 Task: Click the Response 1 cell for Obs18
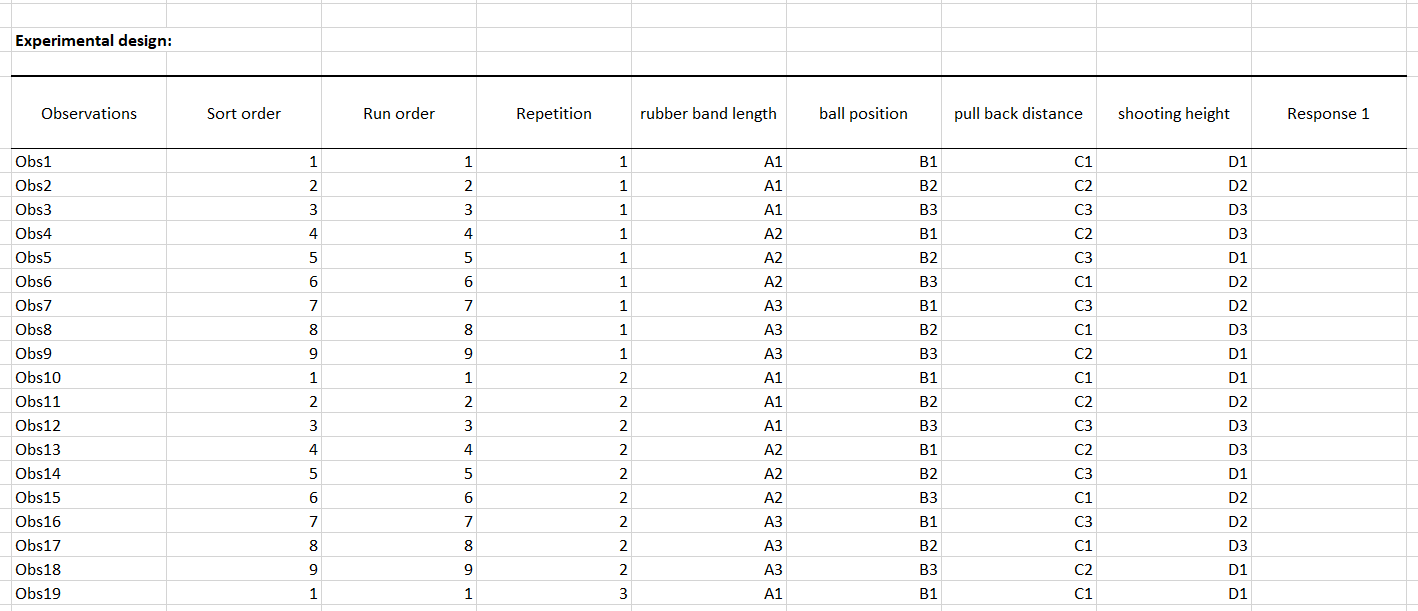pyautogui.click(x=1328, y=569)
